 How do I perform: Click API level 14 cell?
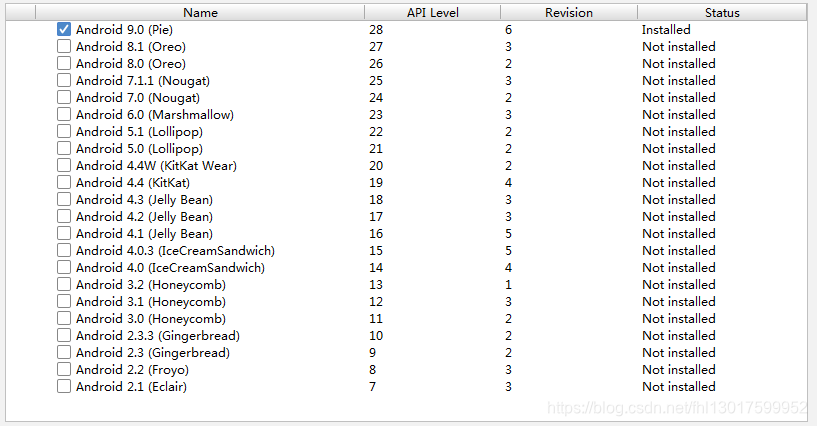(376, 268)
